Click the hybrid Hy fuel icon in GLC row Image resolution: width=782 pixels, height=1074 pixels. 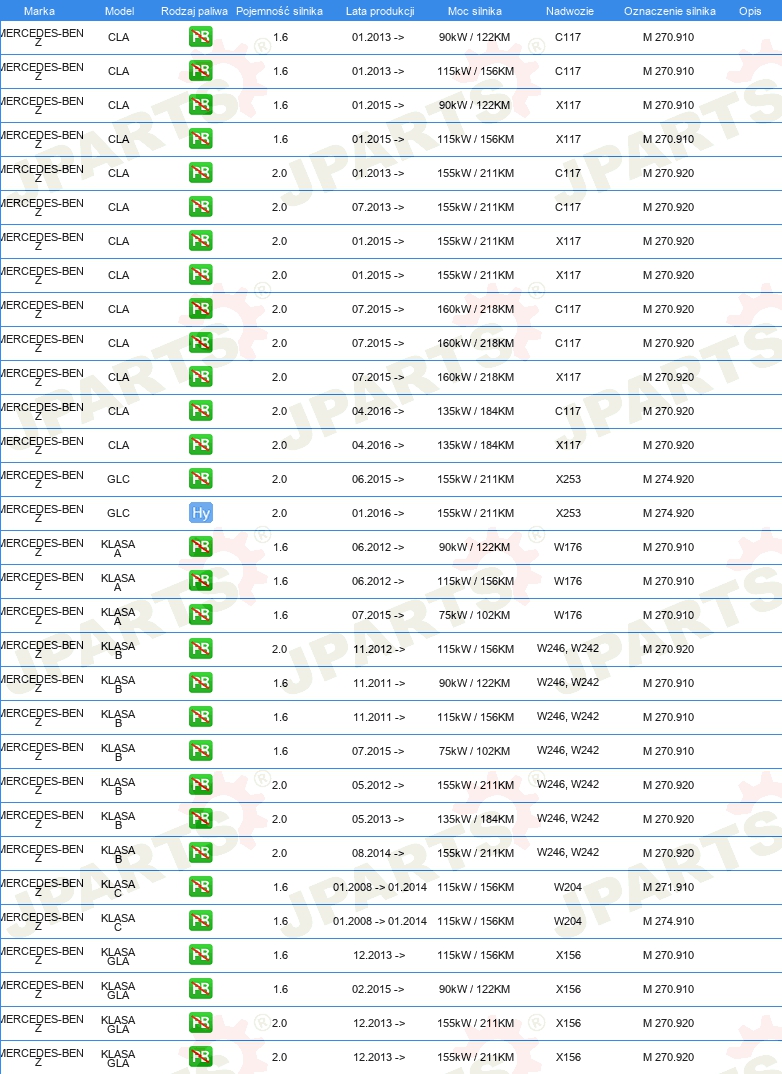(x=201, y=513)
